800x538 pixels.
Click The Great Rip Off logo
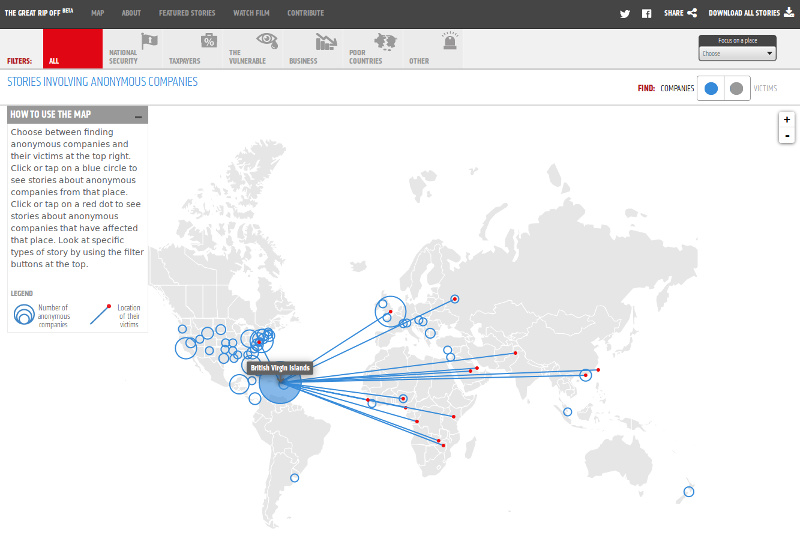pos(39,12)
